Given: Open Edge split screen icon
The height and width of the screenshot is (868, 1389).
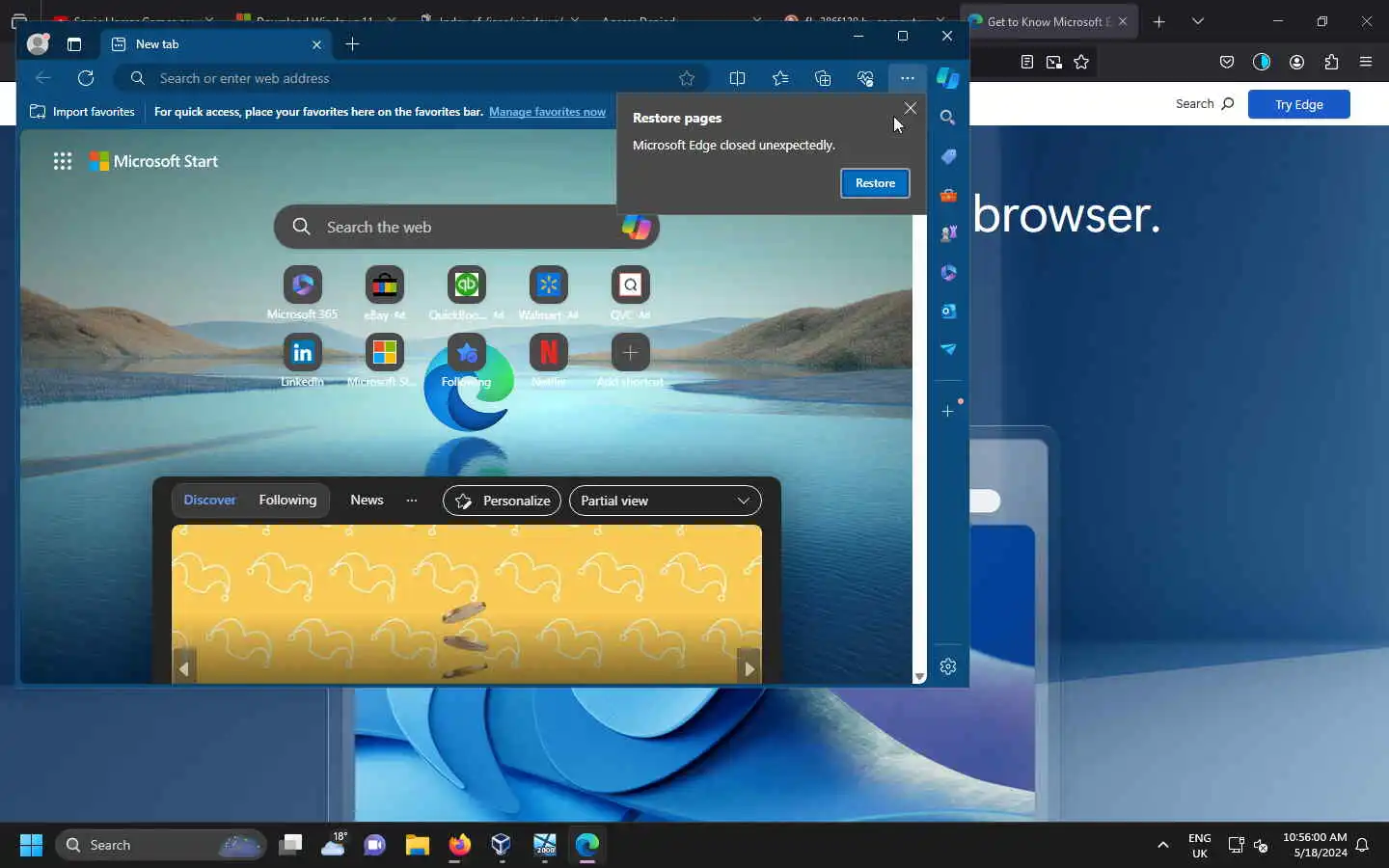Looking at the screenshot, I should point(738,78).
